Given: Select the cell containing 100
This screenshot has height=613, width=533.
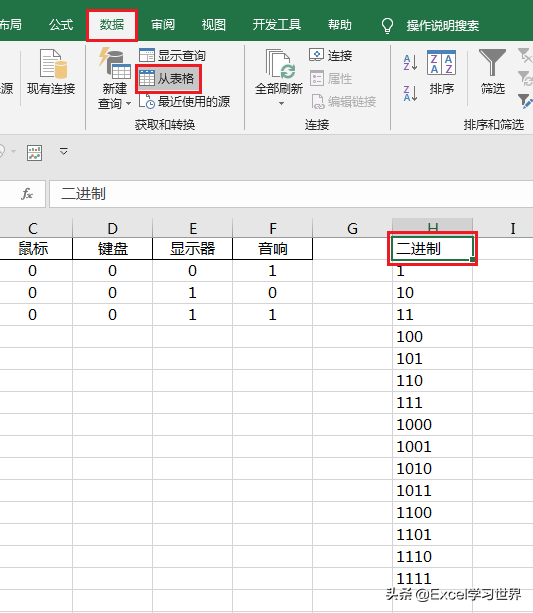Looking at the screenshot, I should [x=433, y=337].
